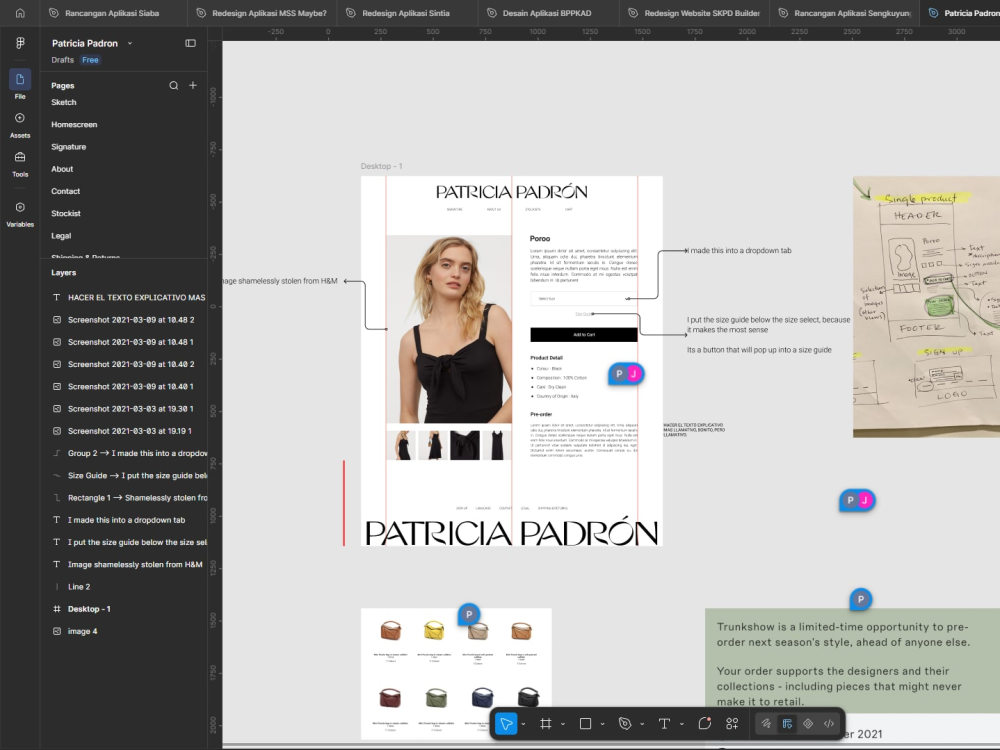Select the Group 2 connector layer
The width and height of the screenshot is (1000, 750).
(124, 453)
